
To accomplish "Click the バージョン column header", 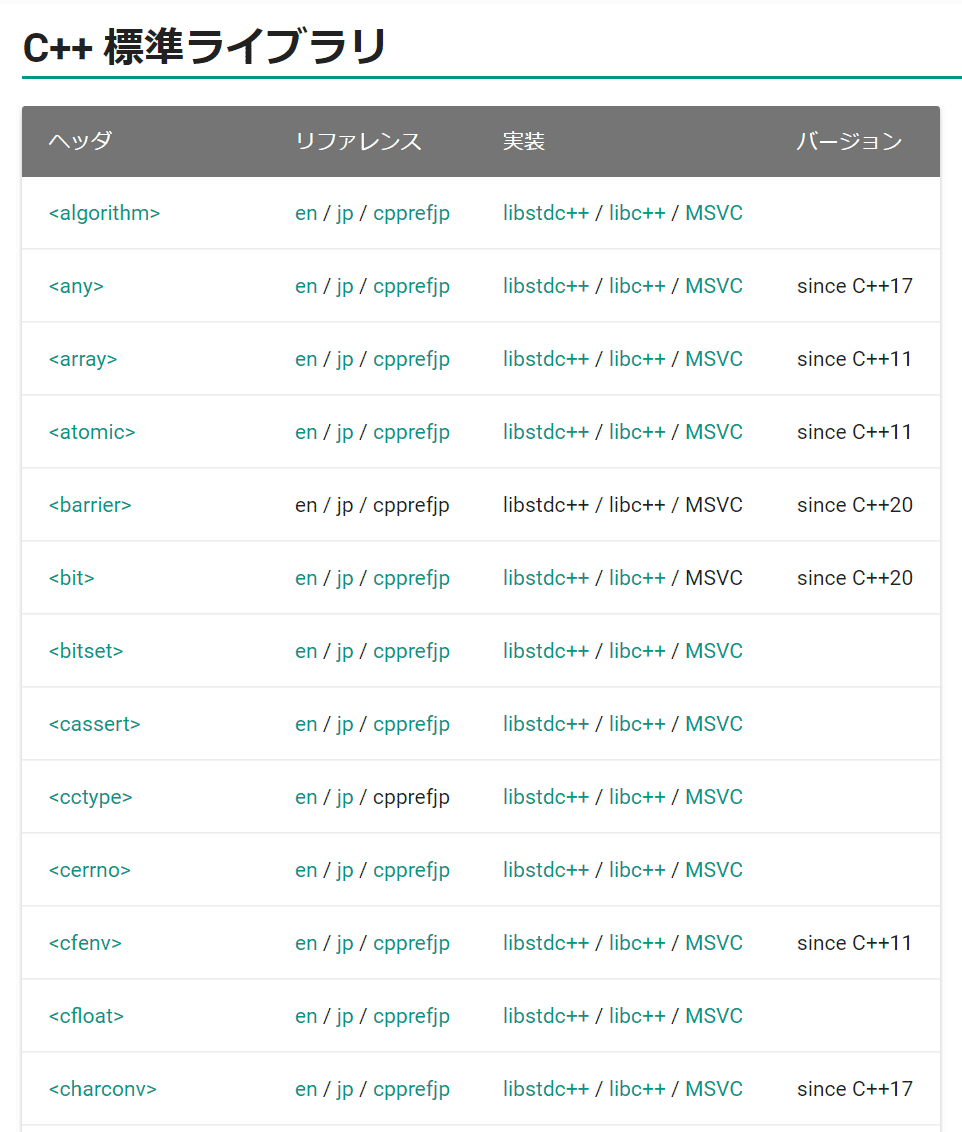I will [x=849, y=141].
